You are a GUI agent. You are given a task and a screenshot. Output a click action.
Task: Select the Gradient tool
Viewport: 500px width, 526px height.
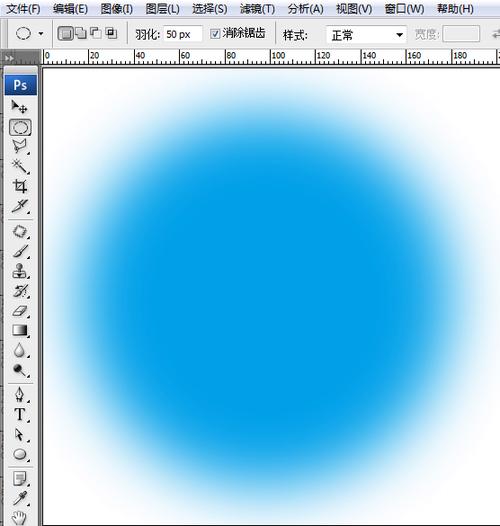click(x=19, y=330)
